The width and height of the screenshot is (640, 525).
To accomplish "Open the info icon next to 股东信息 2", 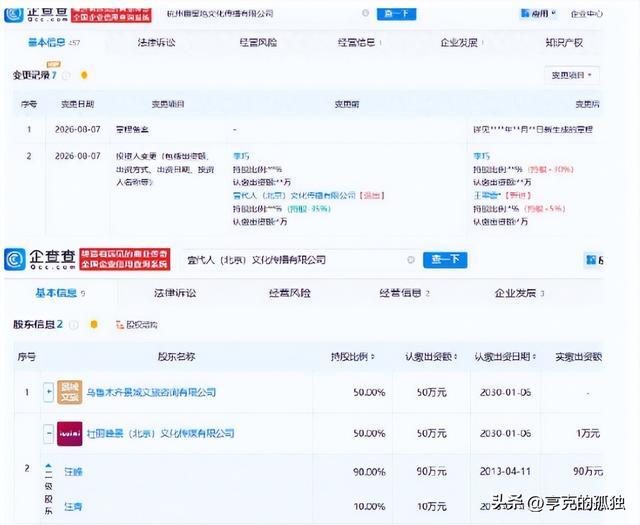I will coord(74,325).
